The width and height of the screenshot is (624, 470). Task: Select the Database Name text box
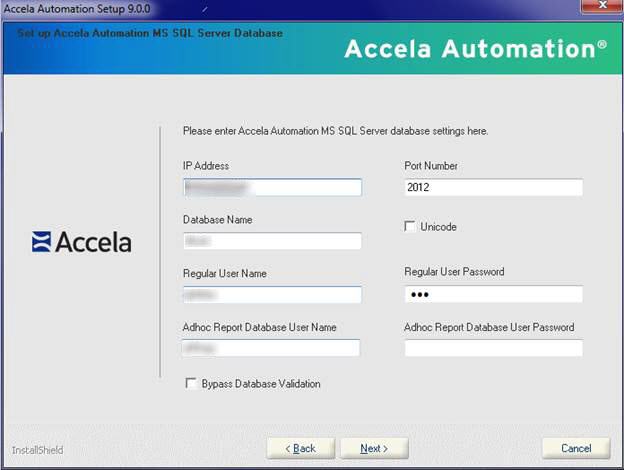click(272, 241)
